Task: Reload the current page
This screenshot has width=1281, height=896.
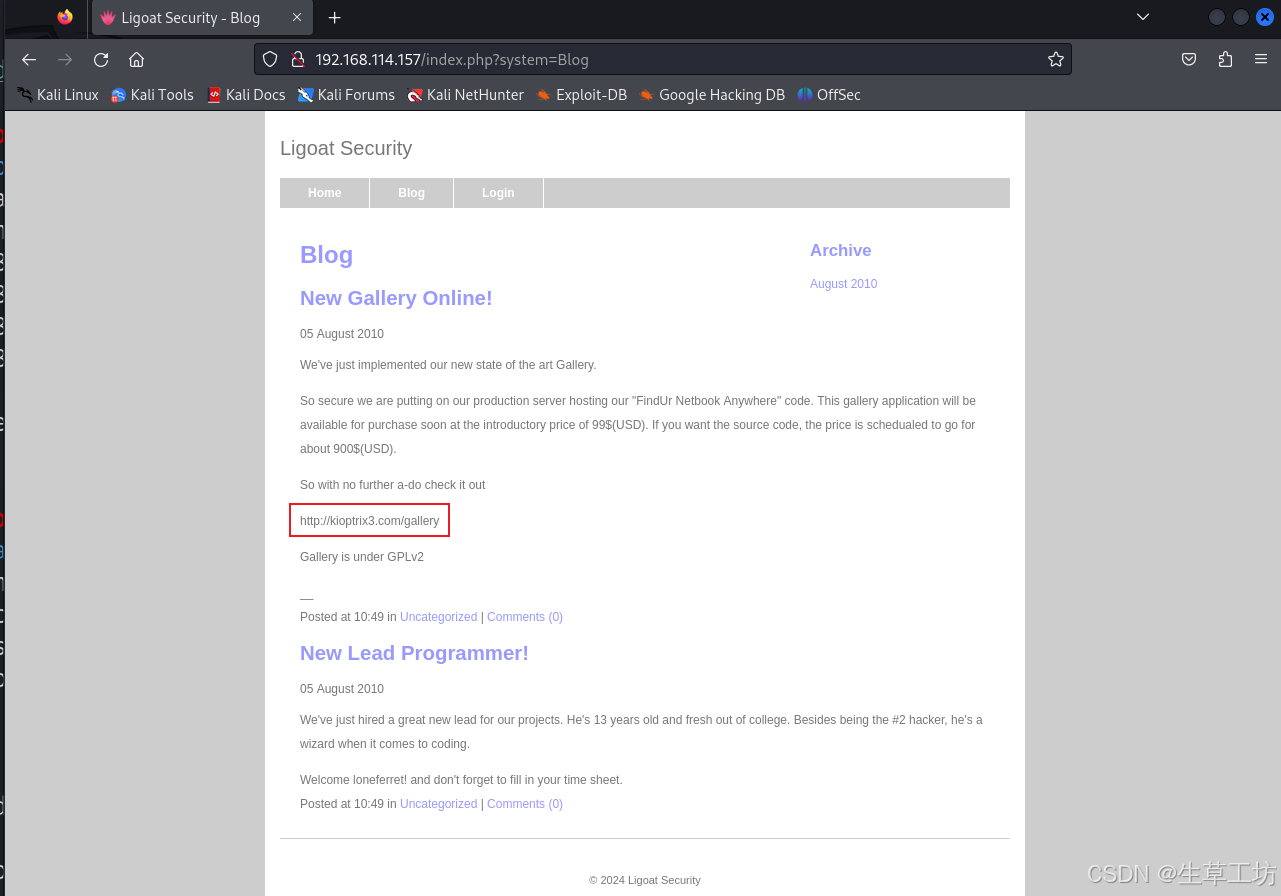Action: (101, 60)
